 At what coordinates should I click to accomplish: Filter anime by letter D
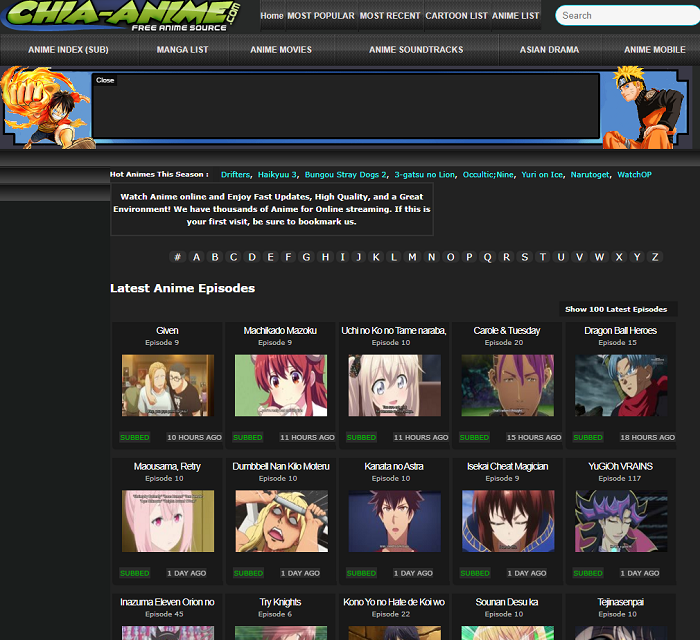[252, 257]
